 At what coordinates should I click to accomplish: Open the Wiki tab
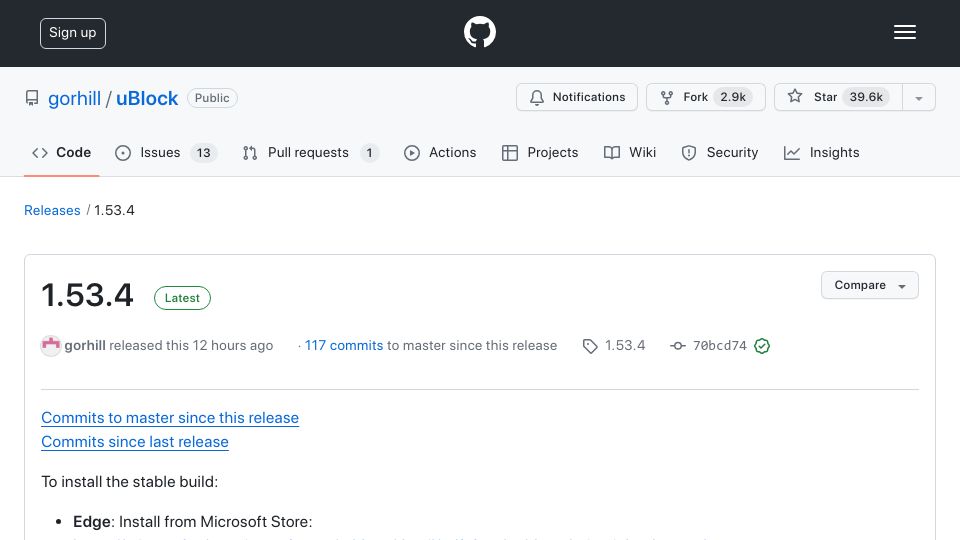629,152
